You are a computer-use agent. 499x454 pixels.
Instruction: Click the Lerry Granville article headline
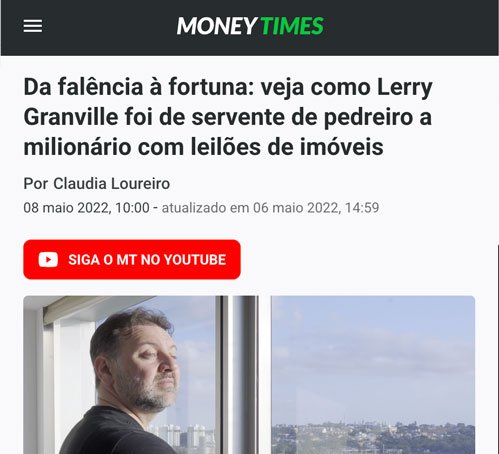[228, 117]
